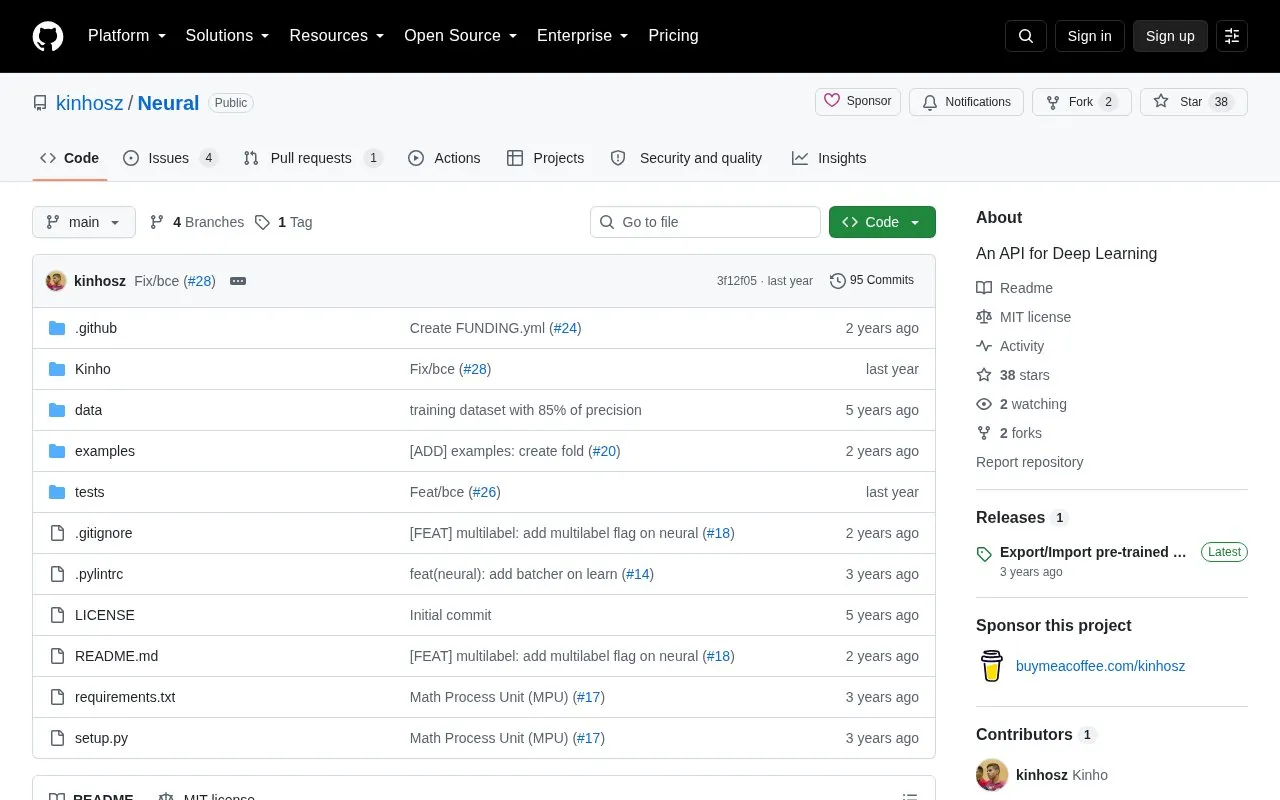Viewport: 1280px width, 800px height.
Task: Switch to the Actions tab
Action: click(444, 158)
